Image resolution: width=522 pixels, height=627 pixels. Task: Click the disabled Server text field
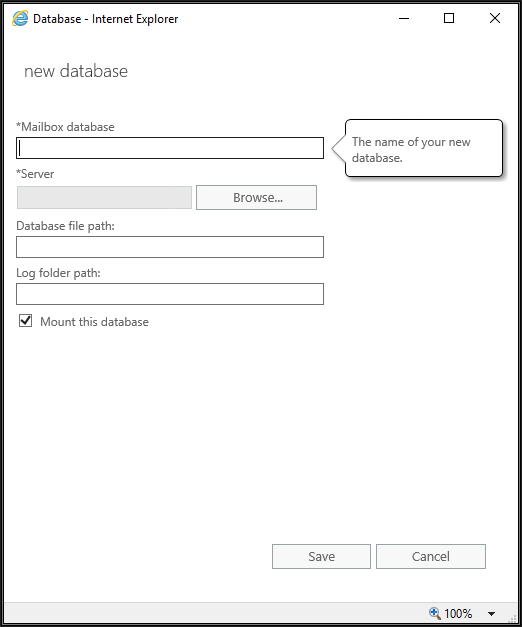[x=104, y=198]
